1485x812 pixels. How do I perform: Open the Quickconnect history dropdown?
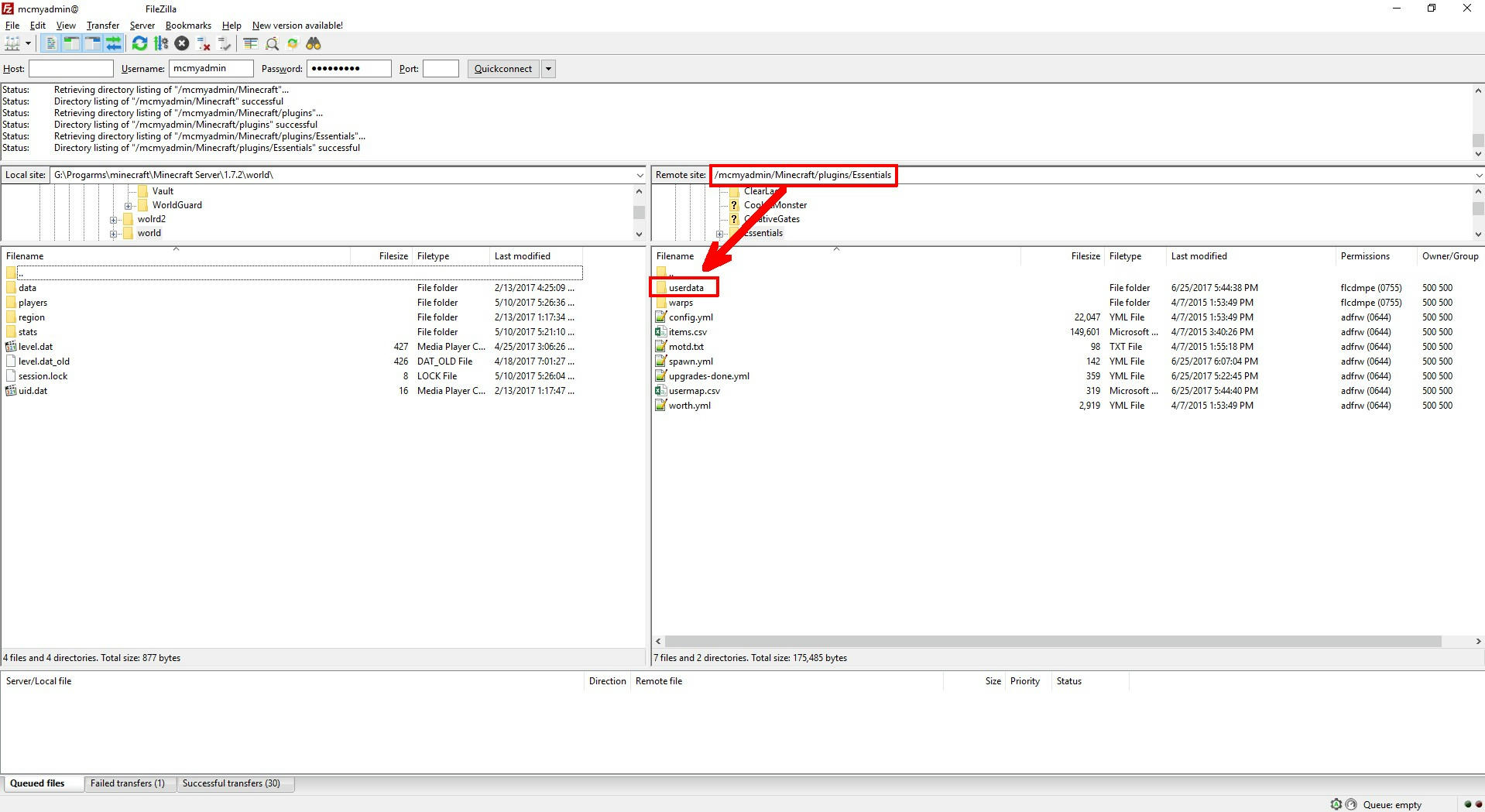click(548, 69)
